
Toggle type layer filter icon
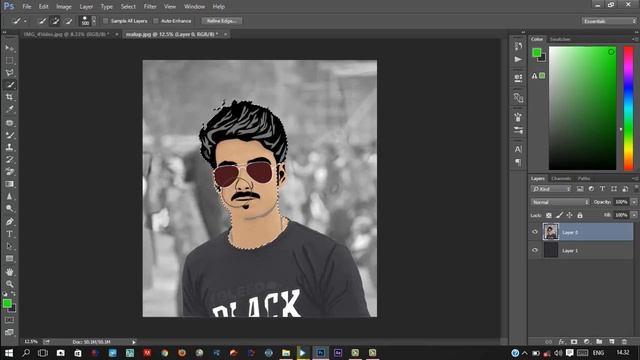point(602,189)
